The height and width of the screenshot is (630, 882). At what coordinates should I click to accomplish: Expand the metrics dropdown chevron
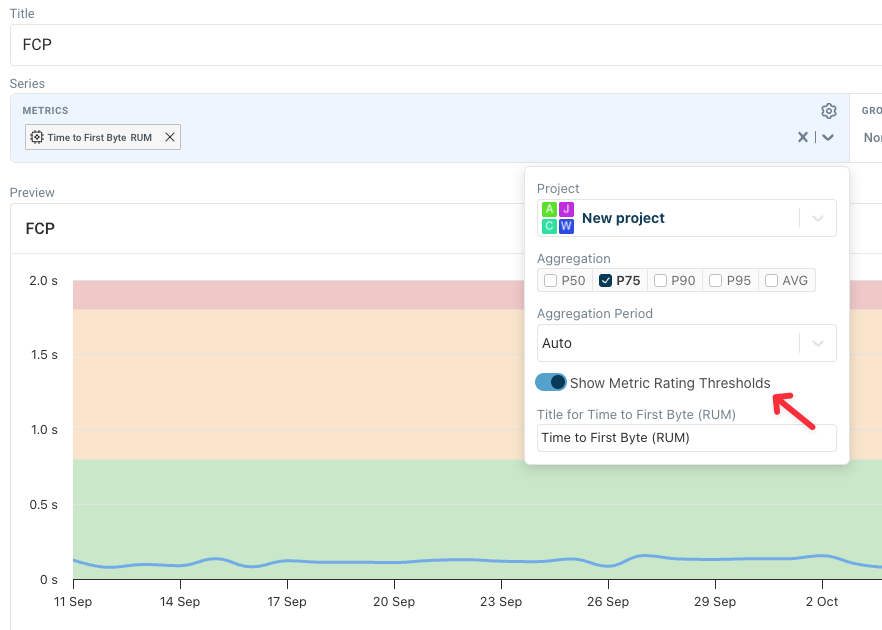[827, 137]
